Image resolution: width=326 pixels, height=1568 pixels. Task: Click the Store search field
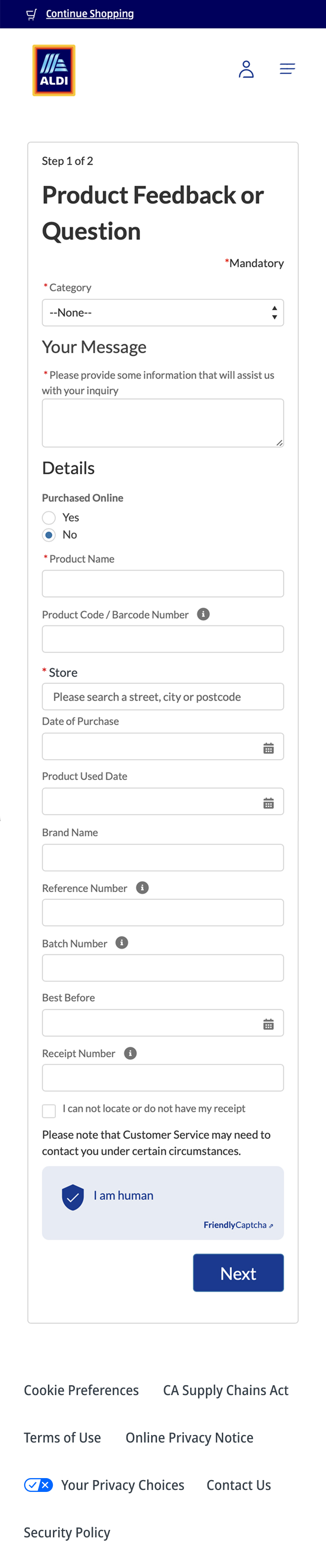[163, 697]
